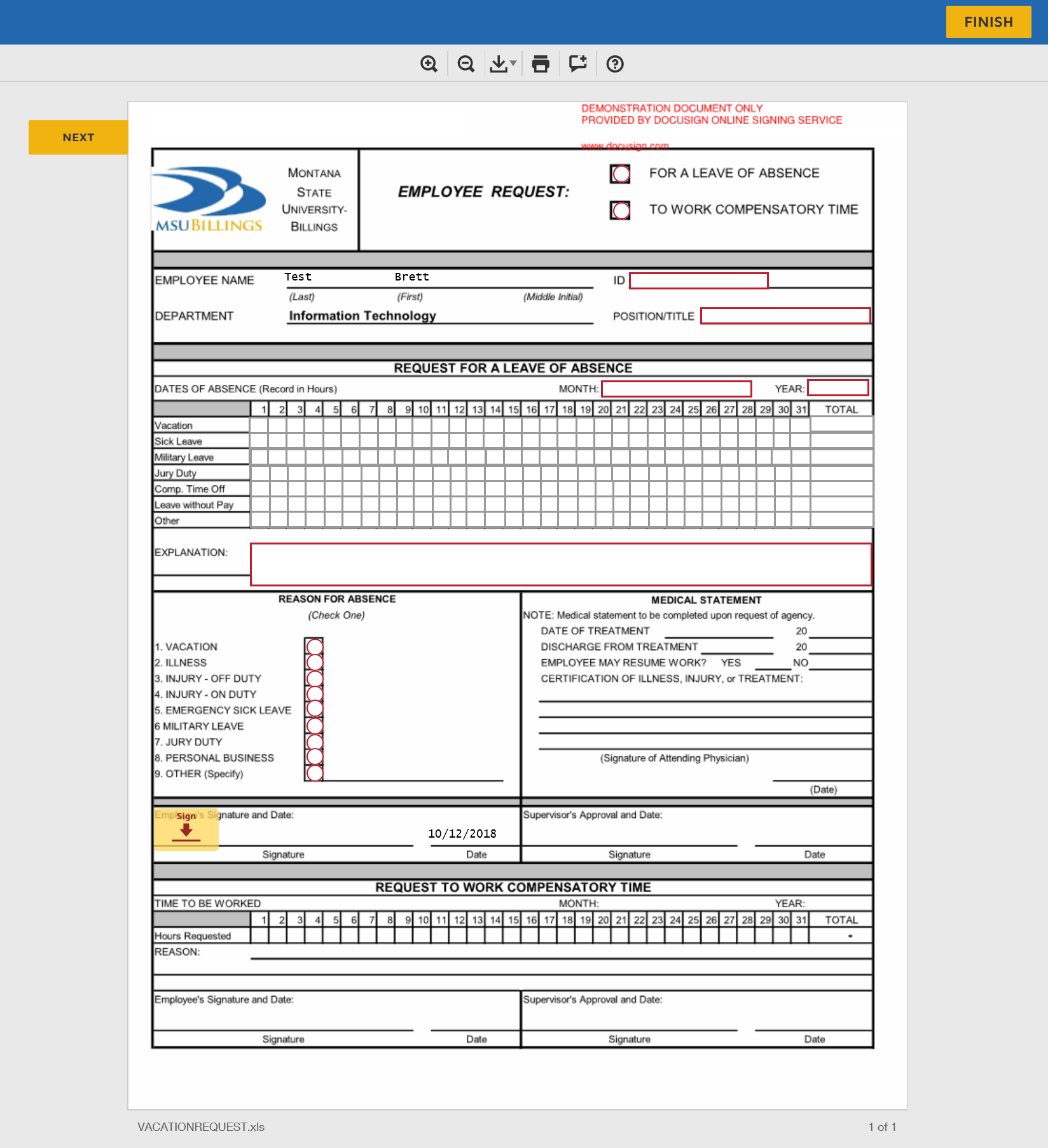This screenshot has width=1048, height=1148.
Task: Print the document using printer icon
Action: (541, 64)
